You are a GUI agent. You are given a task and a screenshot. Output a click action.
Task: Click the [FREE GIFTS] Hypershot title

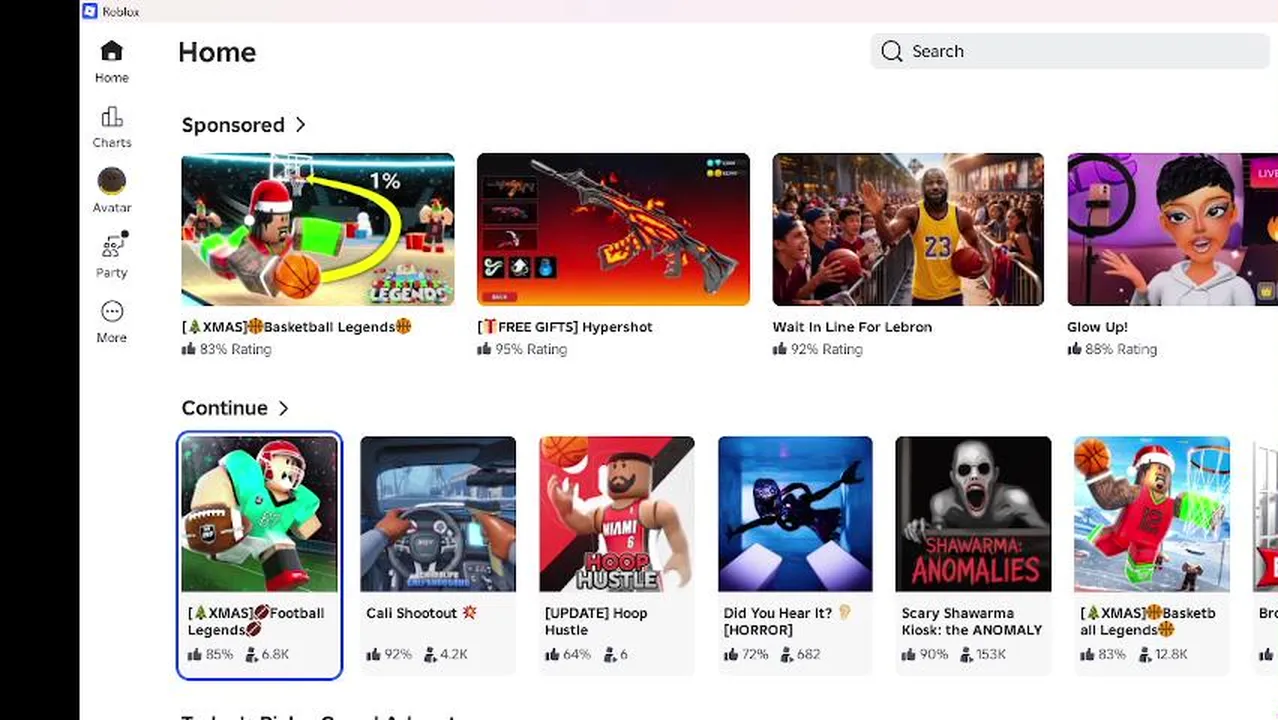pos(565,327)
